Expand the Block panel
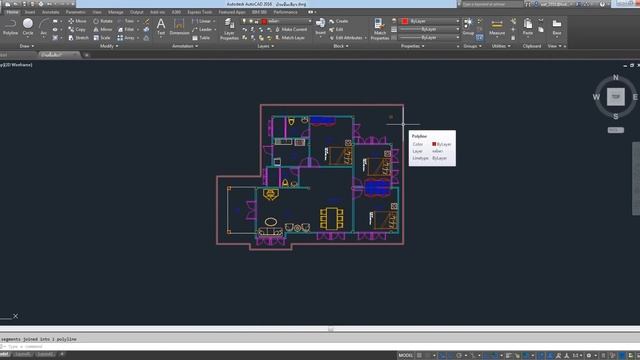 341,46
